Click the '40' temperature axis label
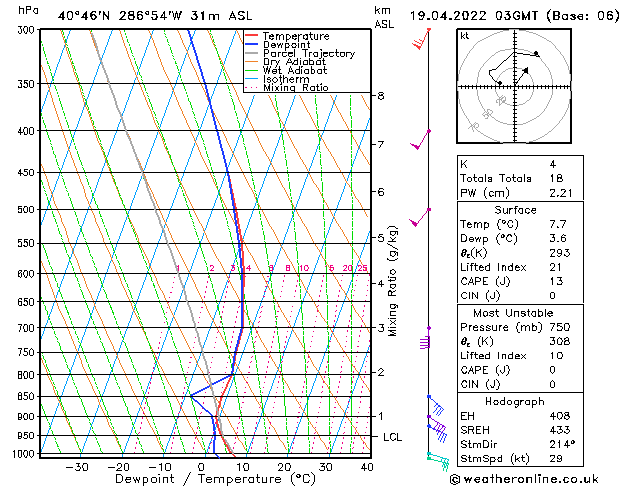 (367, 467)
